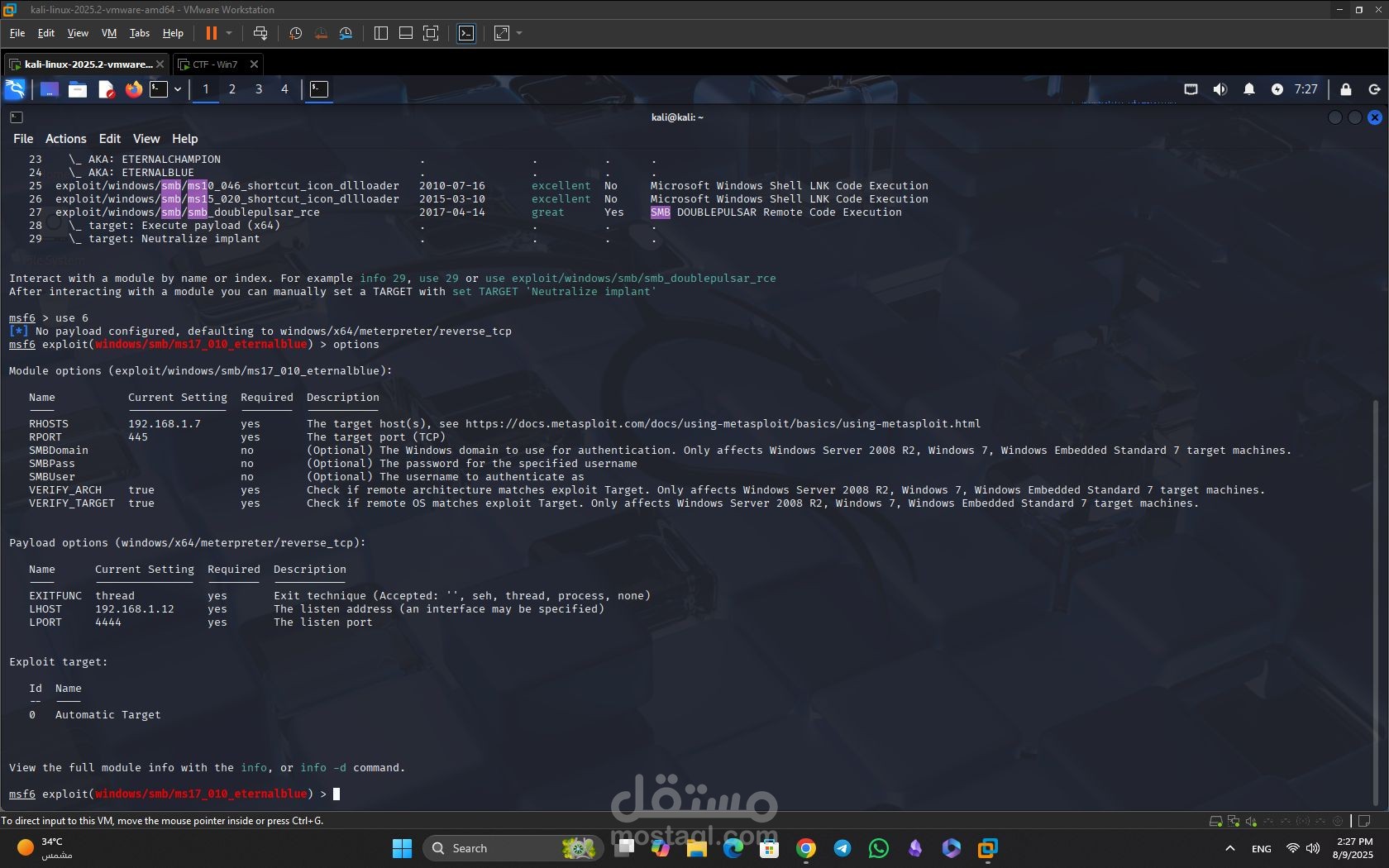Open the weather widget showing 34°C

[45, 848]
